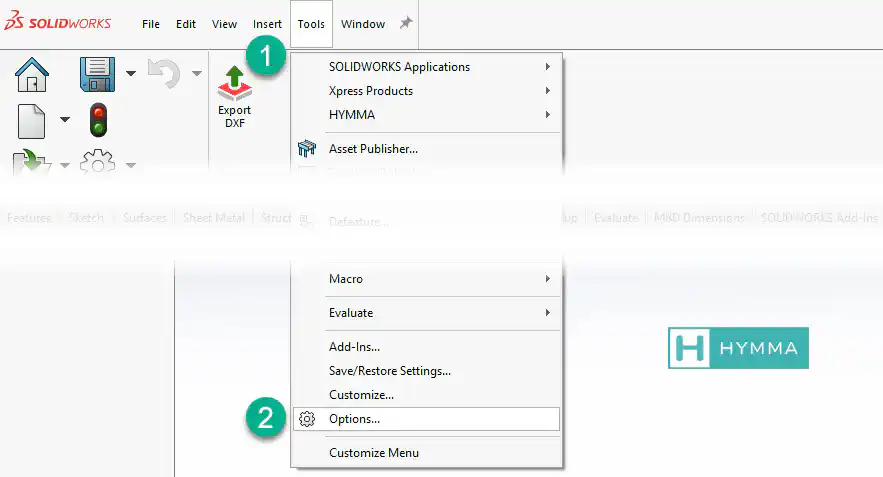Viewport: 883px width, 477px height.
Task: Click the Options gear icon
Action: click(307, 419)
